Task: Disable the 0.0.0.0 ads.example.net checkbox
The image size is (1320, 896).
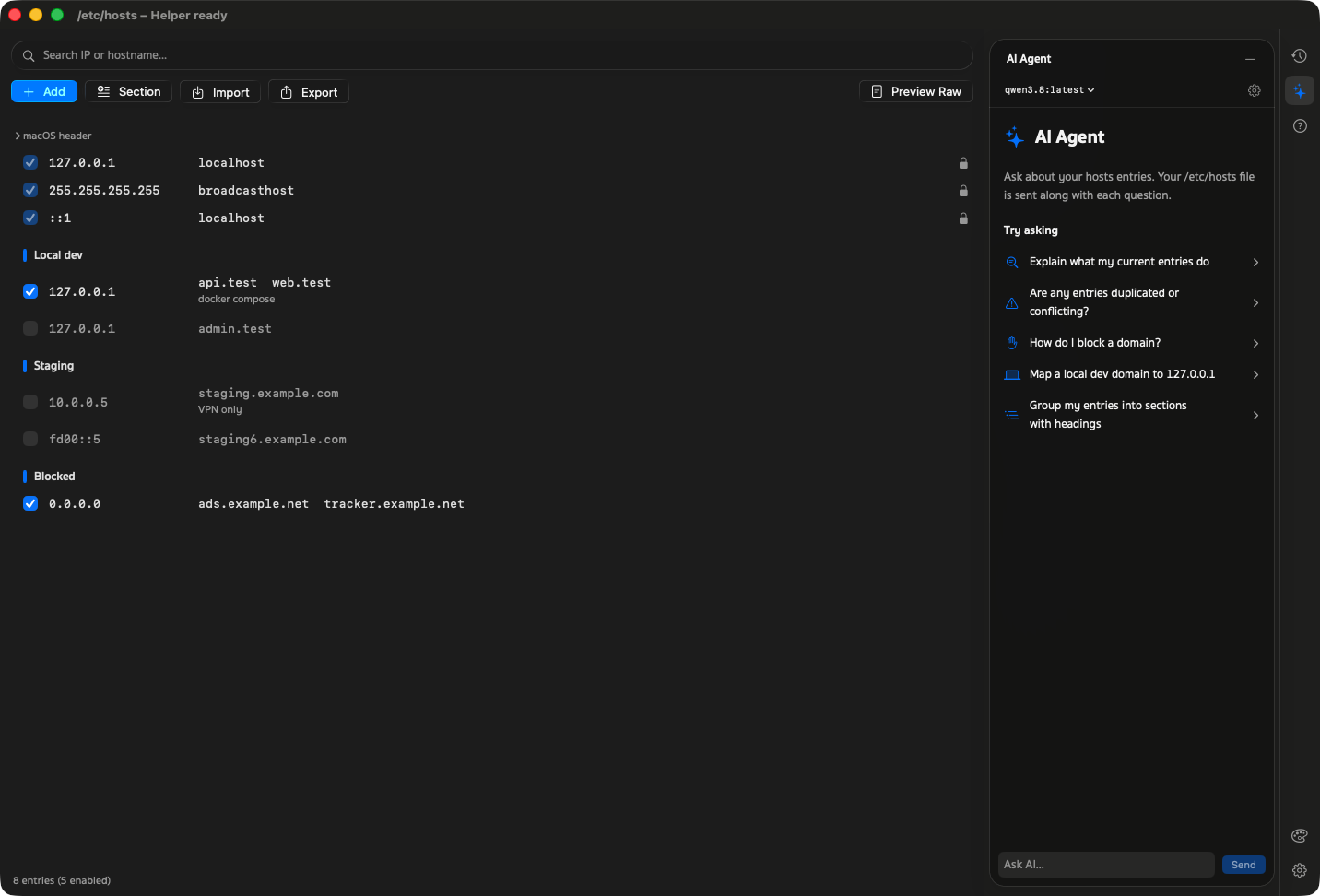Action: [30, 503]
